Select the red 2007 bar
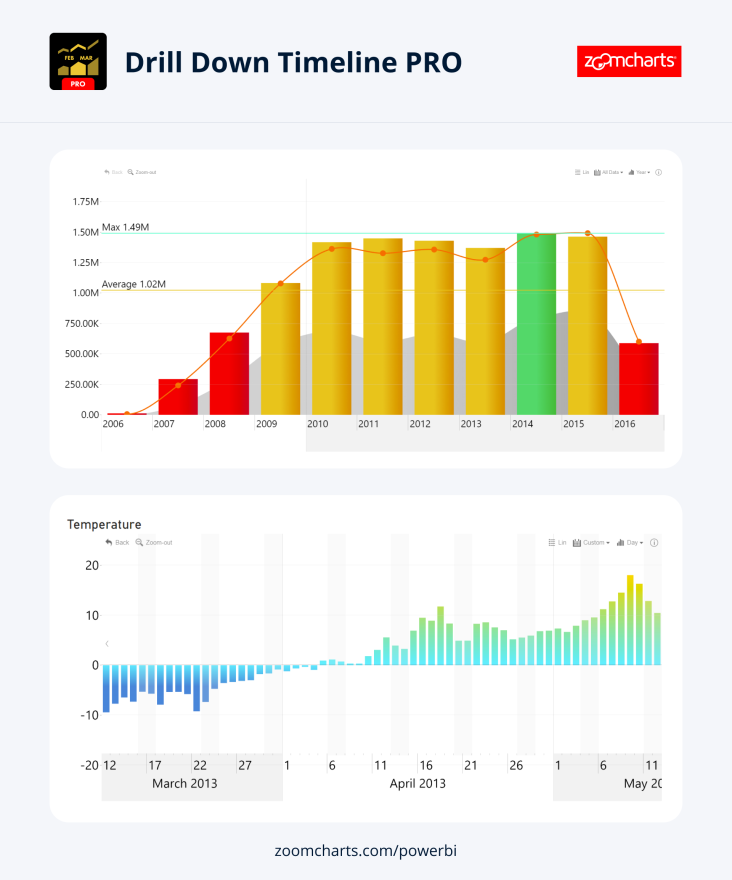The image size is (732, 880). point(178,397)
